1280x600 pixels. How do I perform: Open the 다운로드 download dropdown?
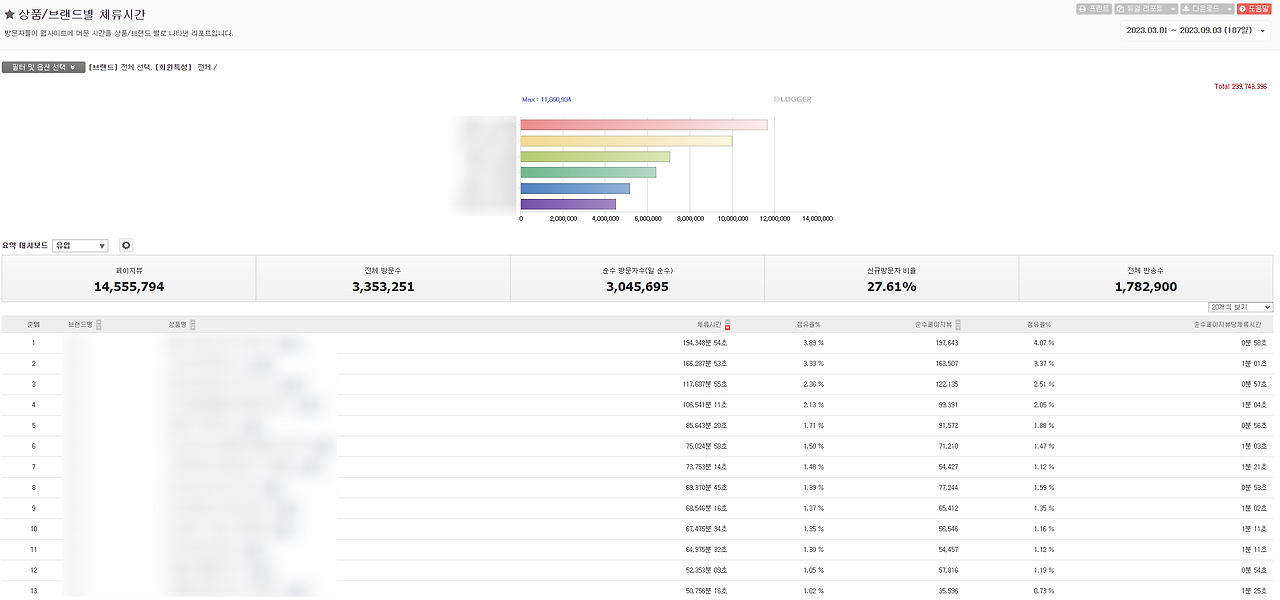[1207, 8]
